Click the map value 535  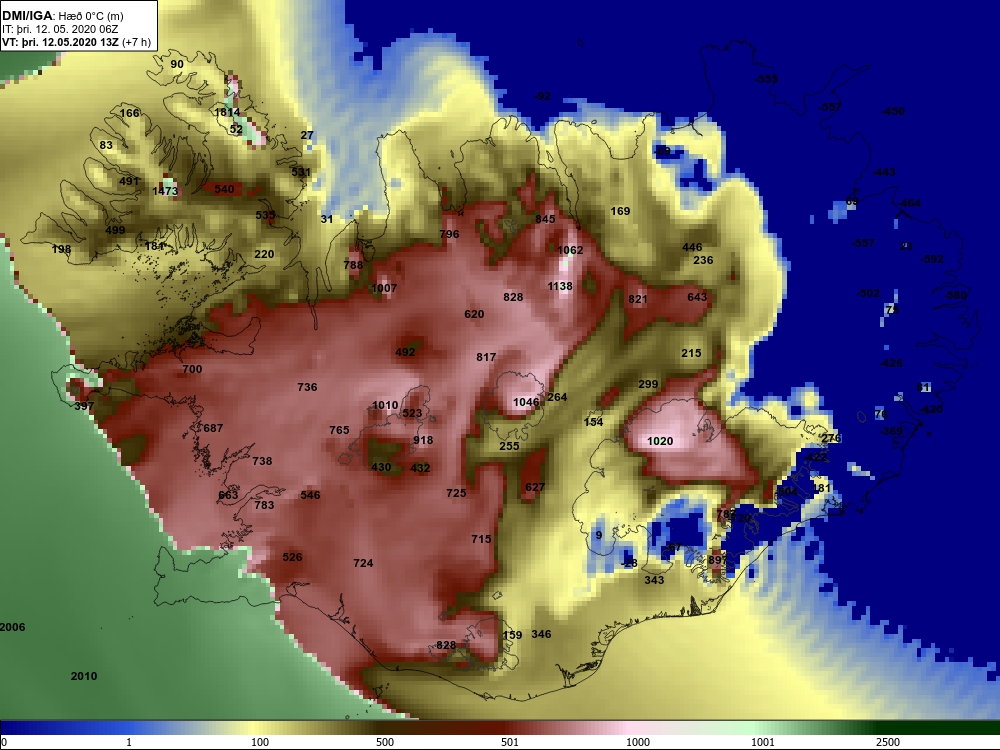[265, 215]
